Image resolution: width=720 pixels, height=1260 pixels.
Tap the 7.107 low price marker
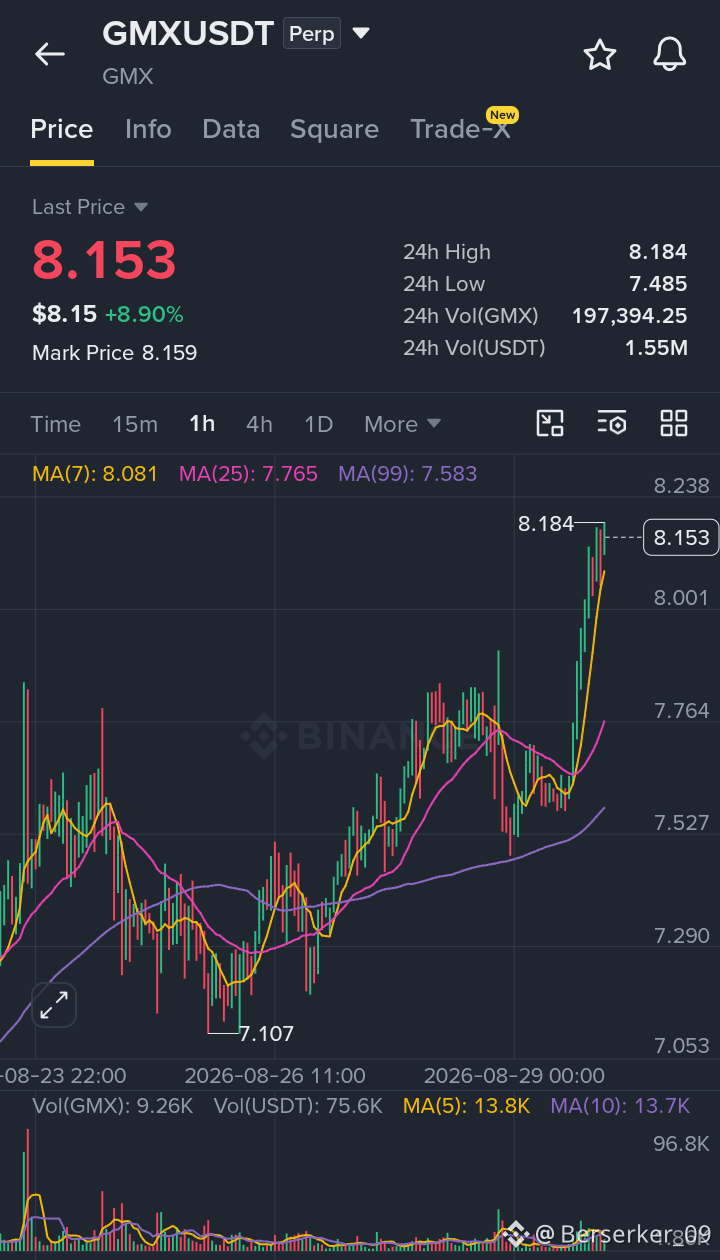tap(267, 1033)
